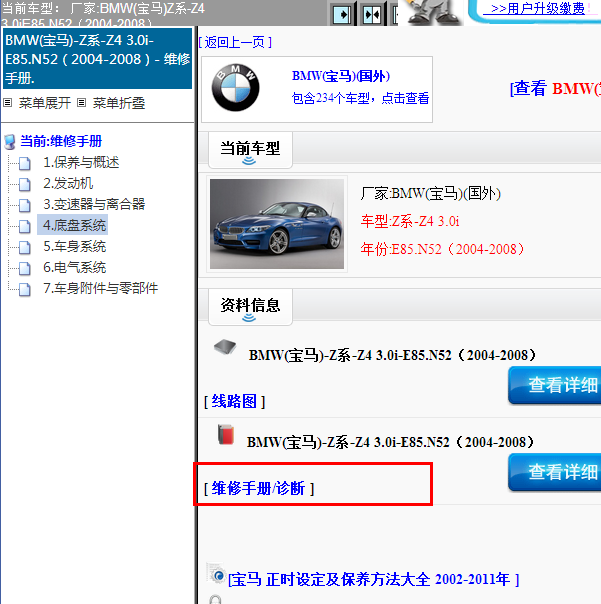The height and width of the screenshot is (604, 601).
Task: Click the page icon beside 4.底盘系统
Action: pos(25,226)
